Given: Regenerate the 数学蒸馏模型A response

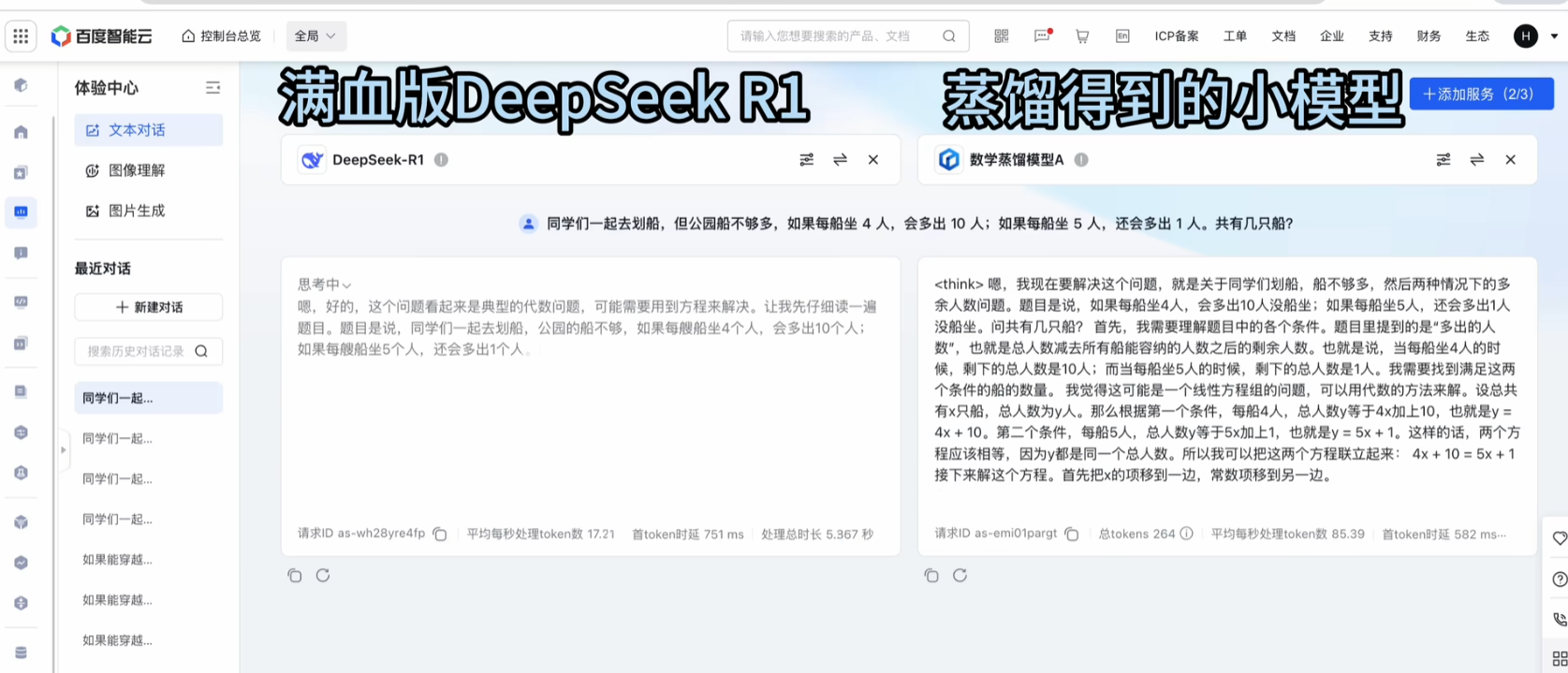Looking at the screenshot, I should (x=960, y=576).
